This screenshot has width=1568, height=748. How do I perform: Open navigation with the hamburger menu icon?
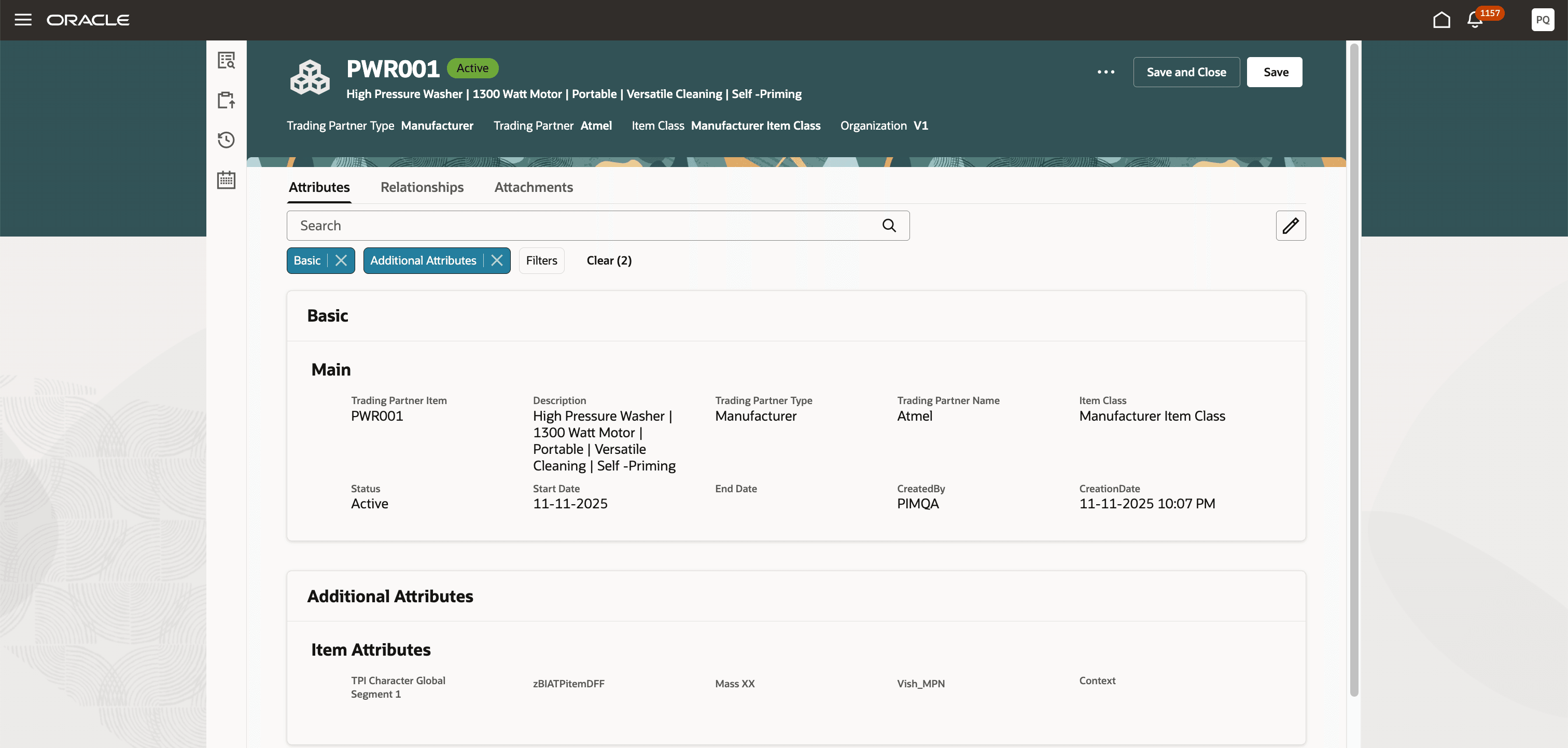coord(23,19)
